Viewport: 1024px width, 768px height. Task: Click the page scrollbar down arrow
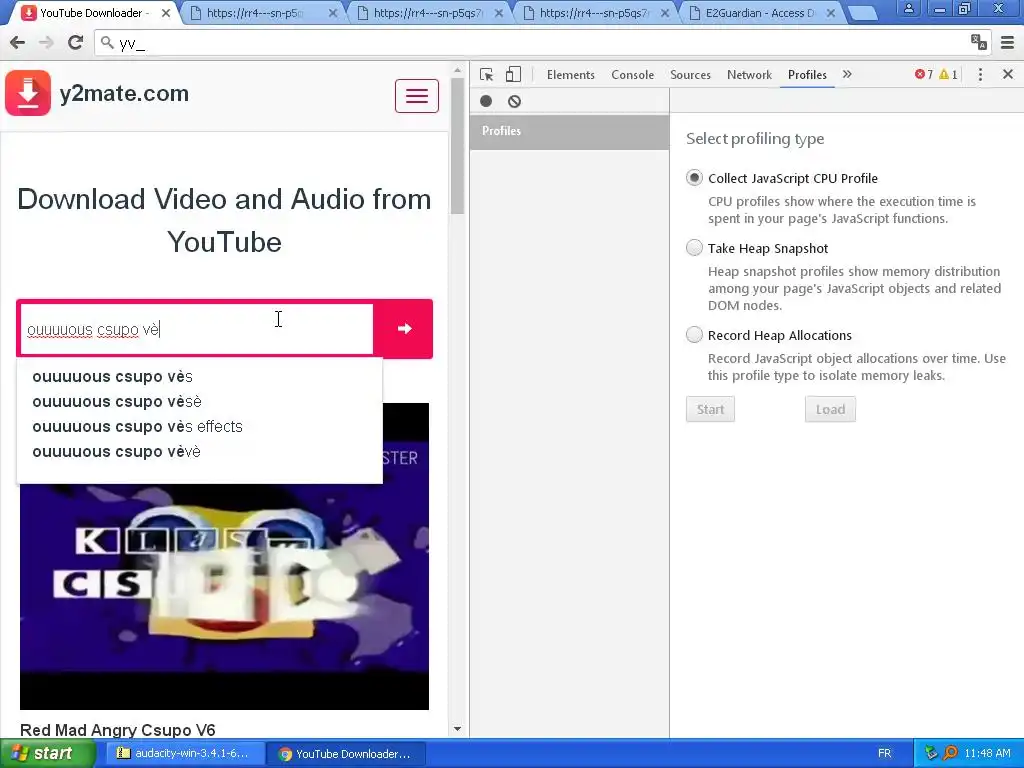pos(457,729)
